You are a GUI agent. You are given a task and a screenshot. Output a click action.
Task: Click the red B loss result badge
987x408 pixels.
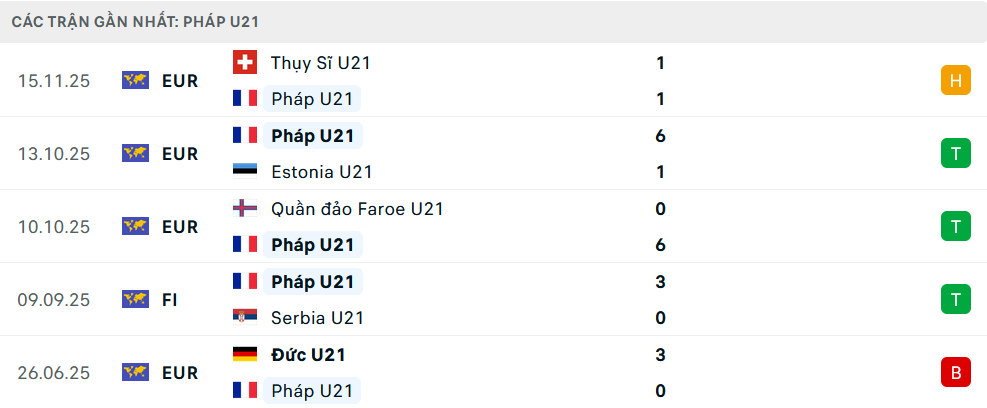(956, 373)
